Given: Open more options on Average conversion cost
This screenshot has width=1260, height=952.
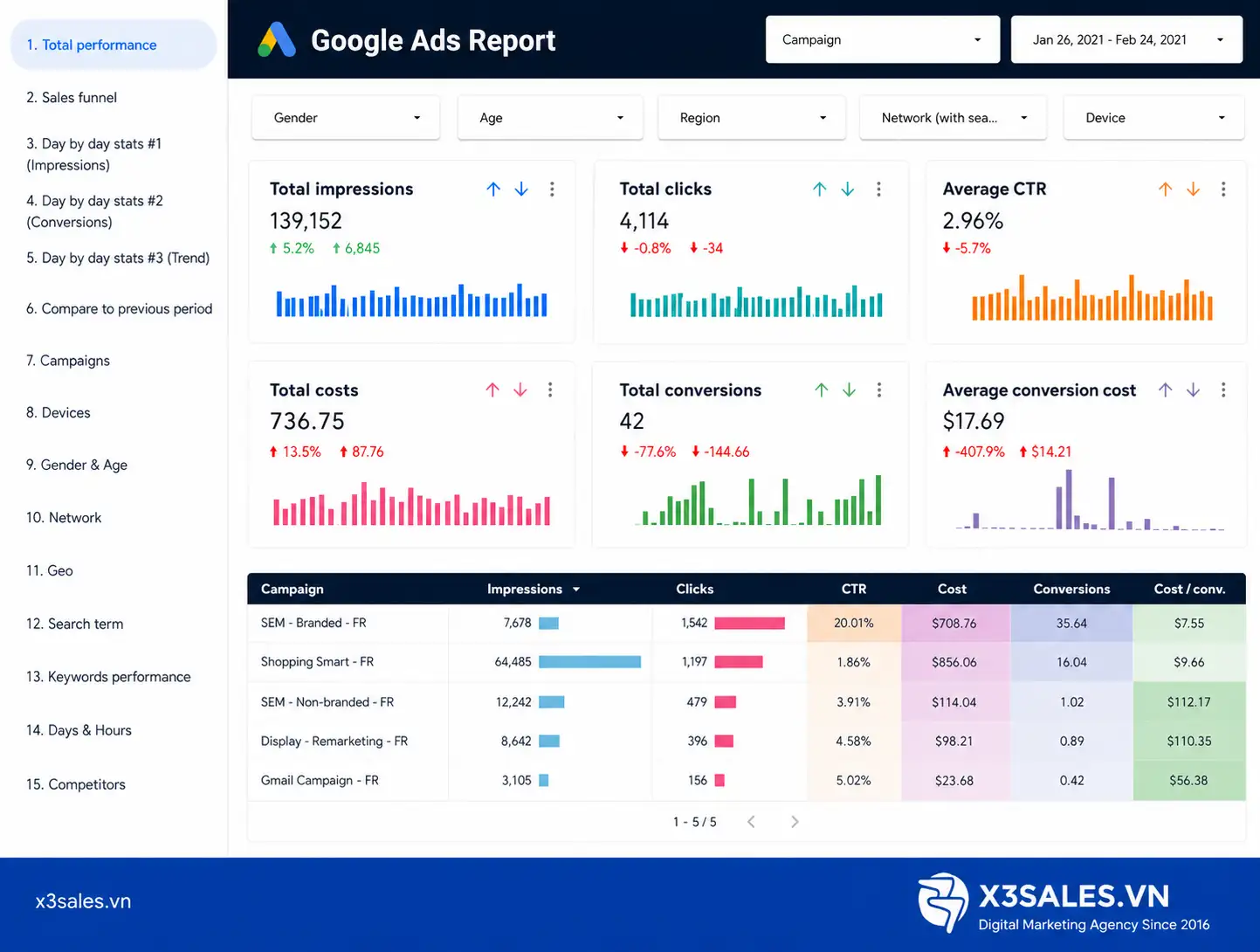Looking at the screenshot, I should 1223,390.
